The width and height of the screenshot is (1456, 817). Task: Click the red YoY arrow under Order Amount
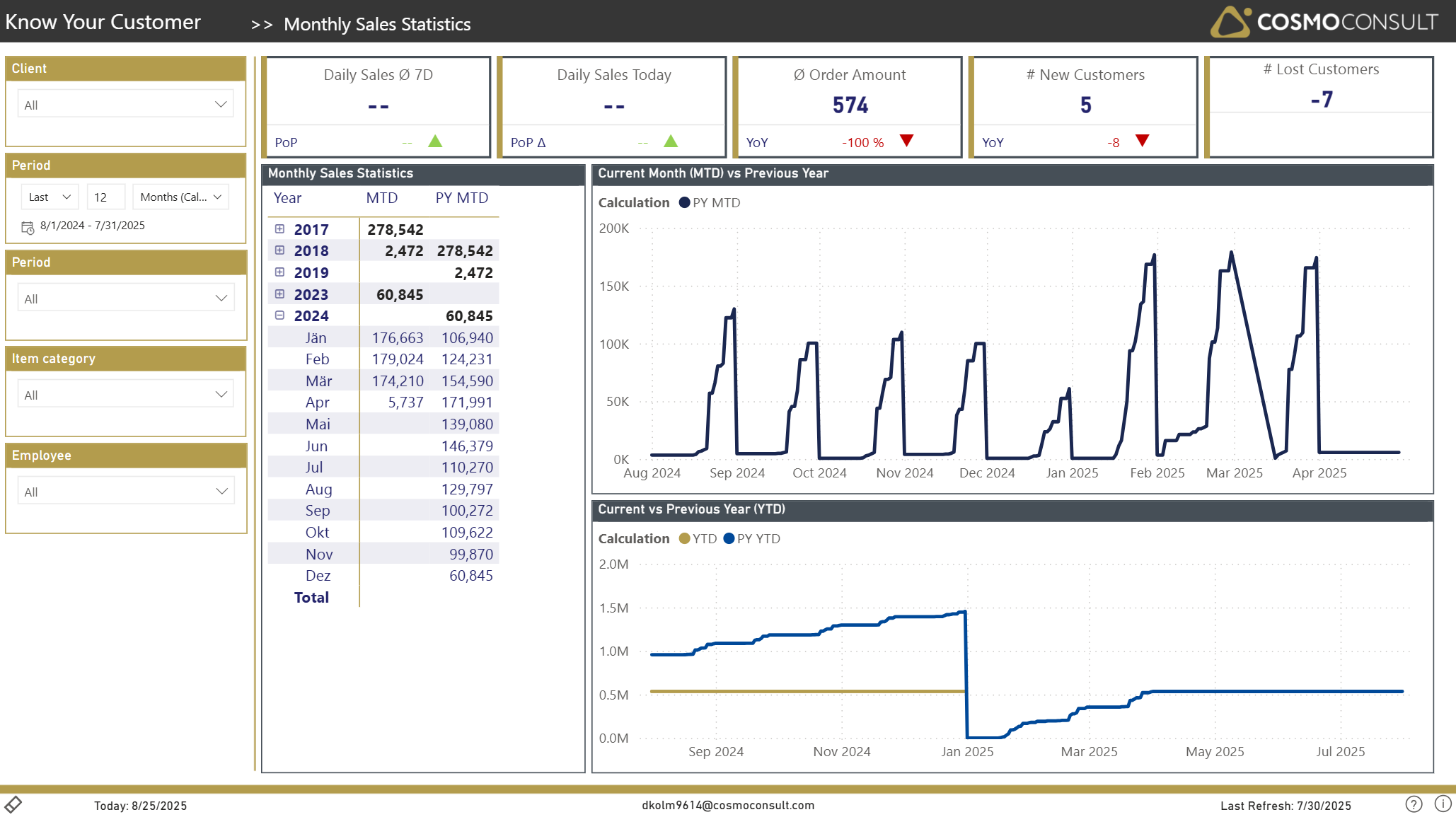coord(906,141)
